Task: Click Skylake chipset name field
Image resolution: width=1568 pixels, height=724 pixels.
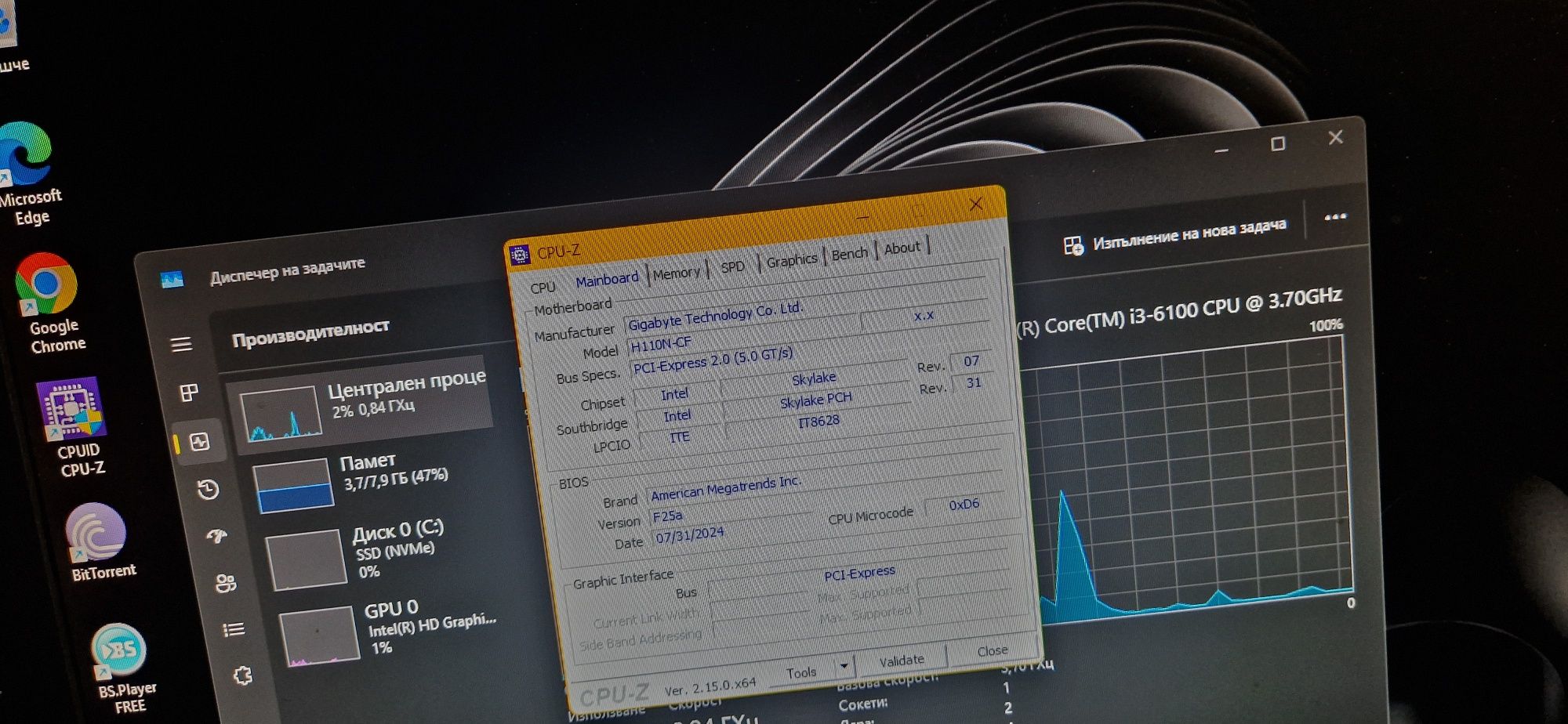Action: (814, 378)
